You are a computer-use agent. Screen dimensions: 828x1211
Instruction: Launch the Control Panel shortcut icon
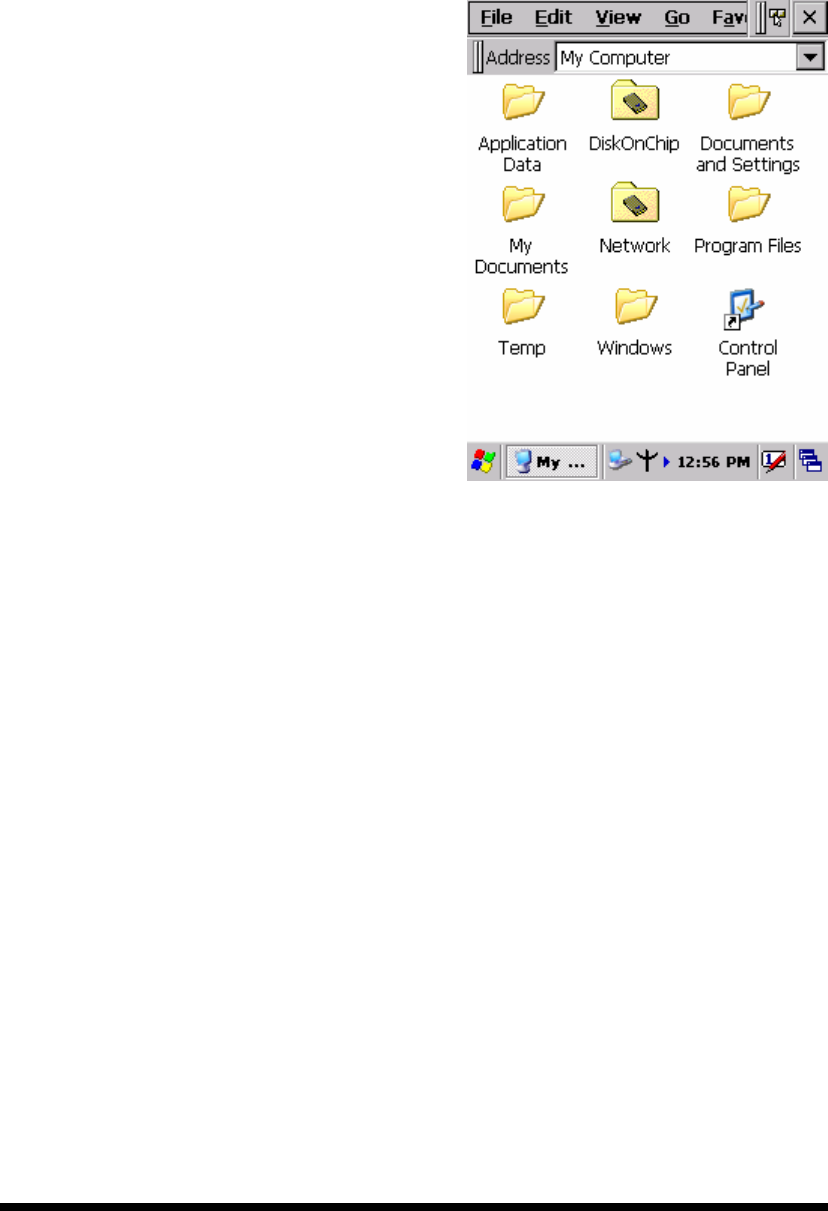pyautogui.click(x=746, y=308)
